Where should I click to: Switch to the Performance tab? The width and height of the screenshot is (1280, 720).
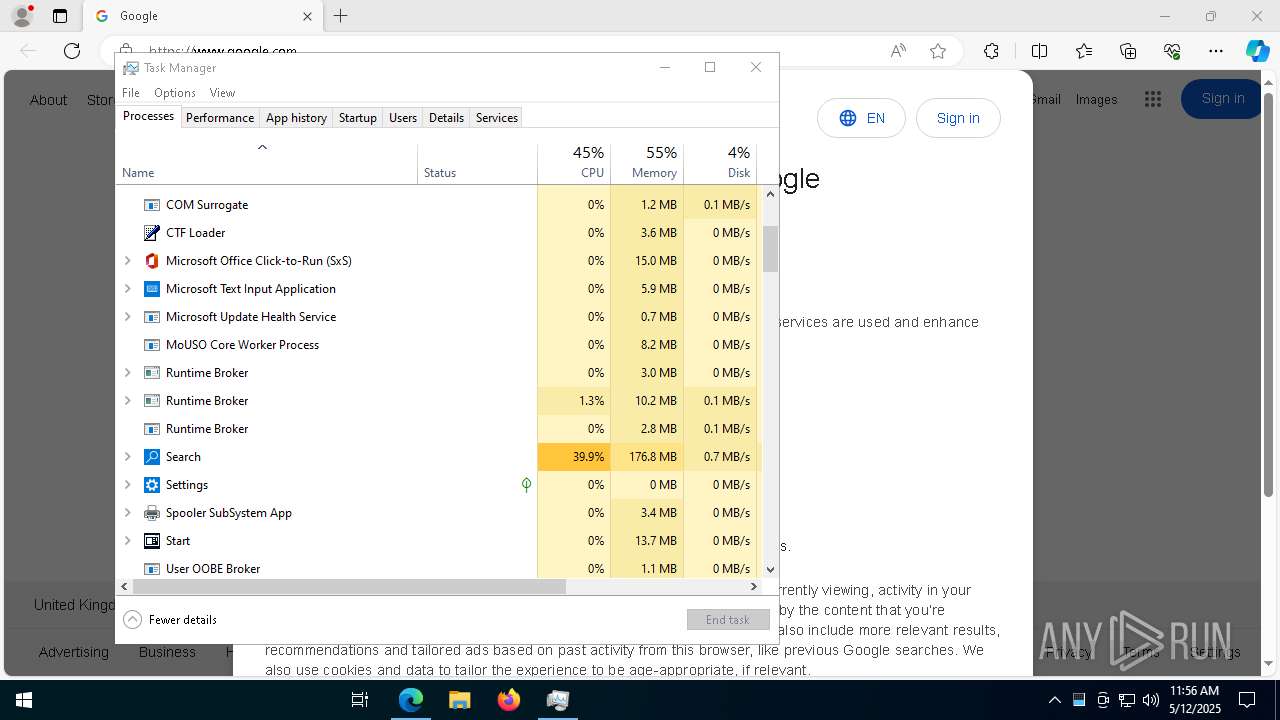coord(220,118)
